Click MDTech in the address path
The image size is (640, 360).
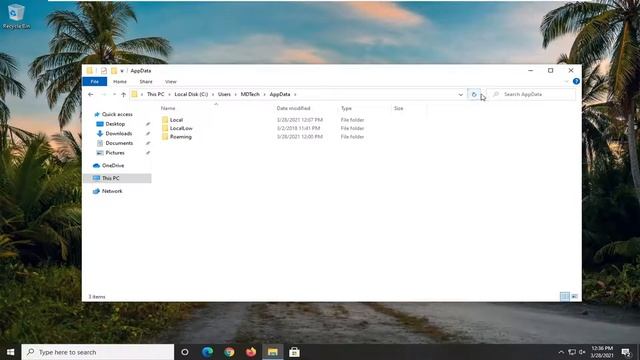click(250, 94)
